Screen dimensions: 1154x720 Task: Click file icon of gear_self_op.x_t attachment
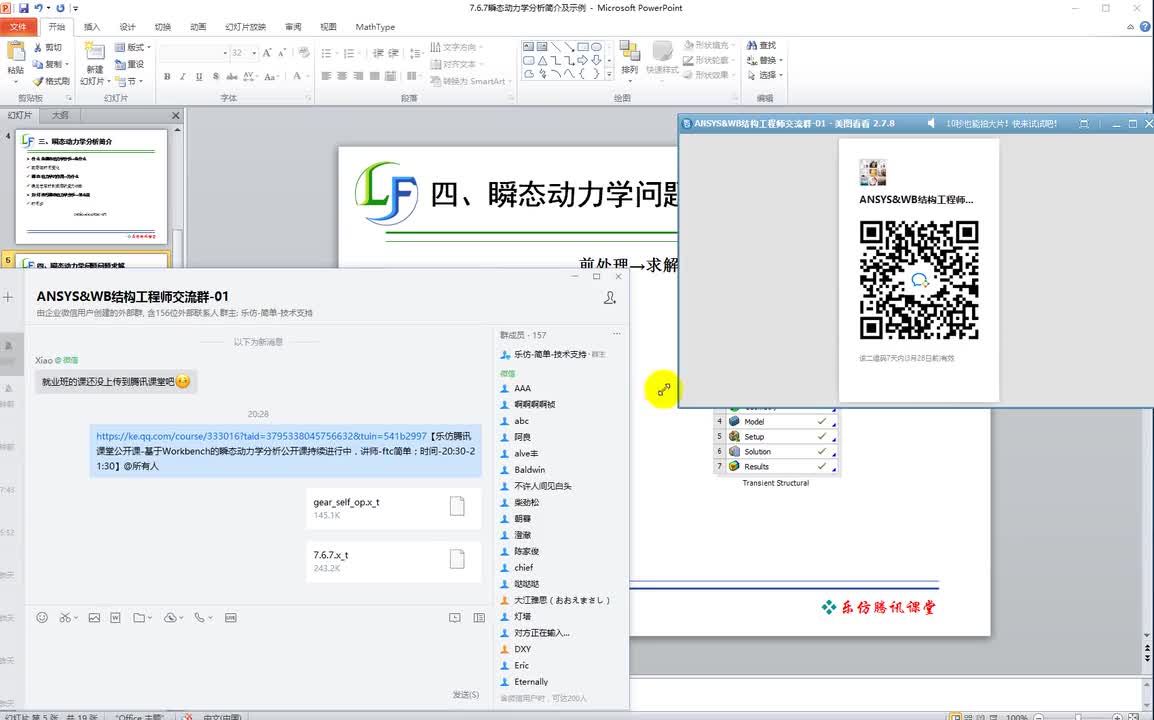[x=457, y=506]
